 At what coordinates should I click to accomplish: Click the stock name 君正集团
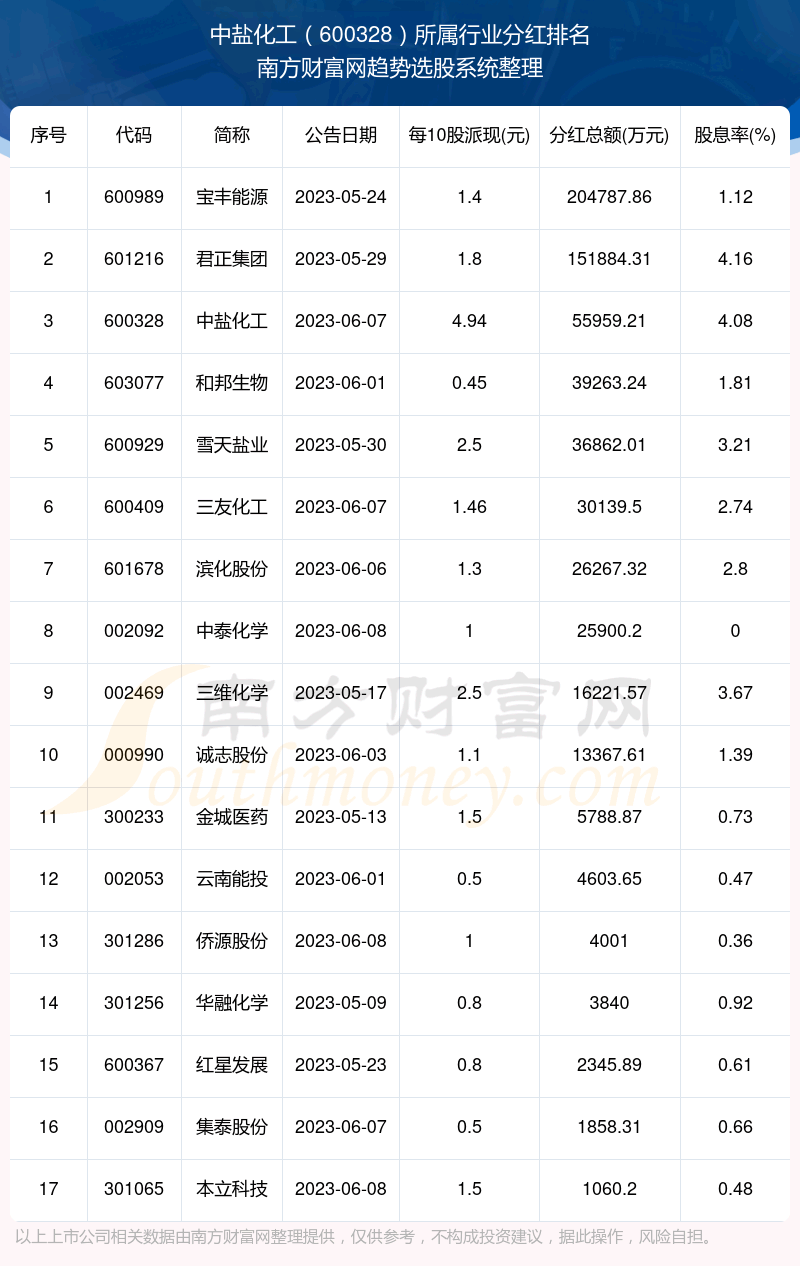(x=232, y=259)
